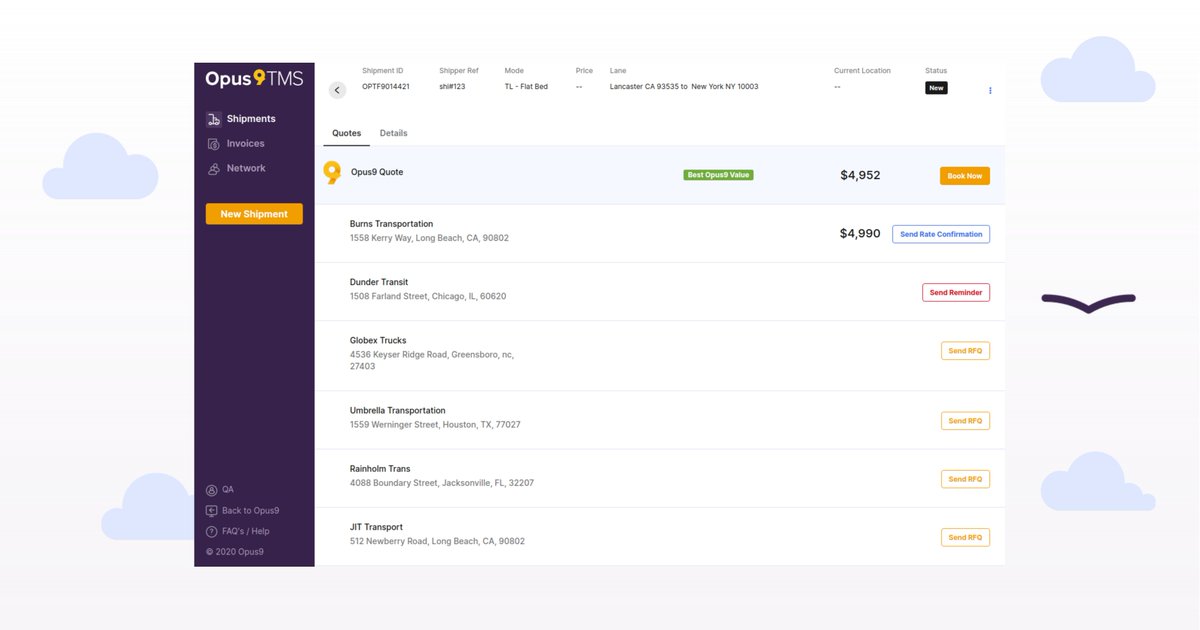Click the Best Opus9 Value badge
The image size is (1200, 630).
(718, 175)
